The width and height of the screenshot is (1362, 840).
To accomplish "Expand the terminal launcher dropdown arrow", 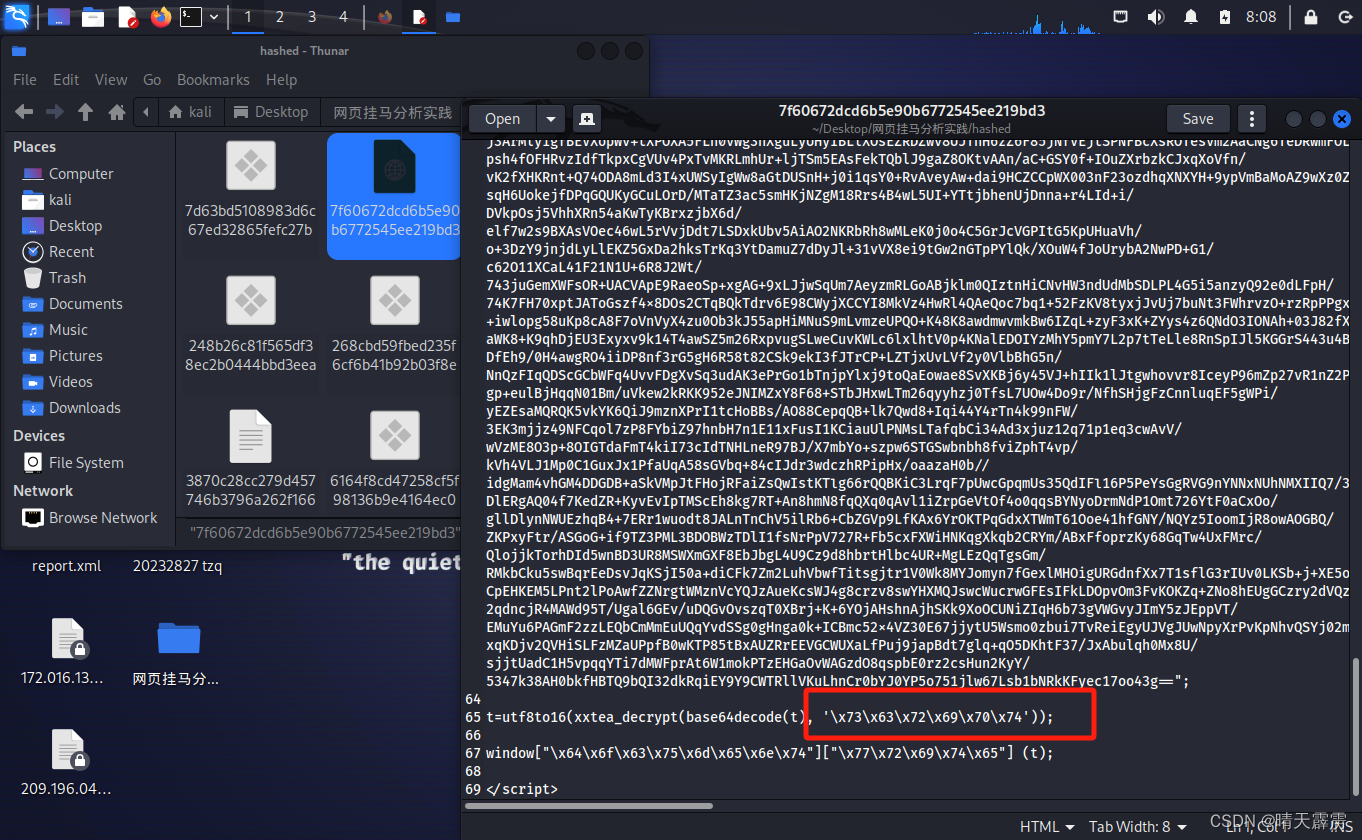I will (x=212, y=17).
